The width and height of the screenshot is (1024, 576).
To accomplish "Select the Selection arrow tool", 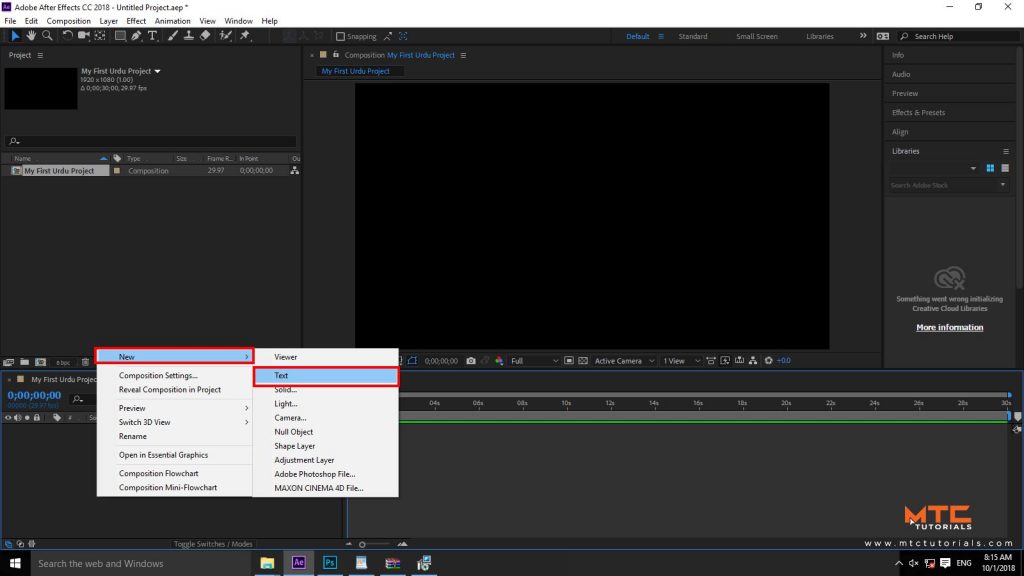I will click(x=14, y=36).
